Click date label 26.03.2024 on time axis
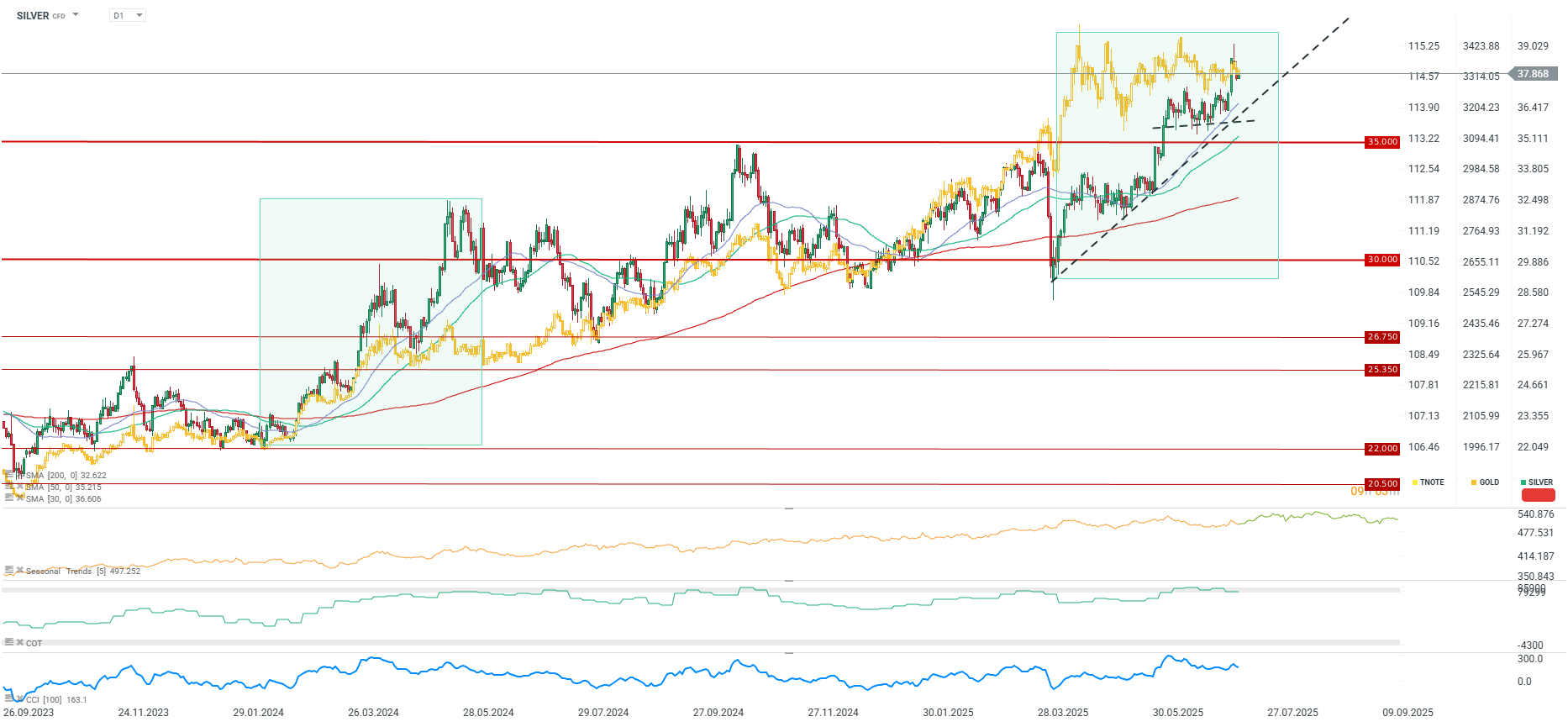 coord(373,713)
